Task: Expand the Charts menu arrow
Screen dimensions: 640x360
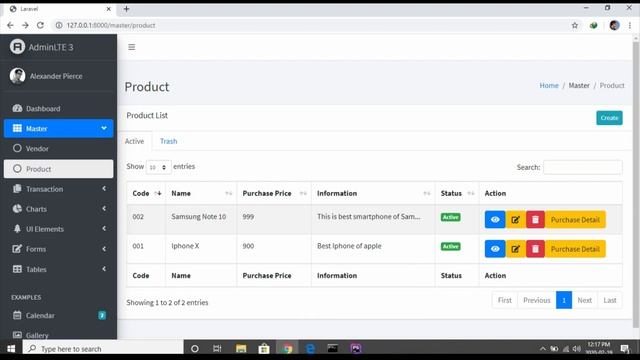Action: (x=104, y=209)
